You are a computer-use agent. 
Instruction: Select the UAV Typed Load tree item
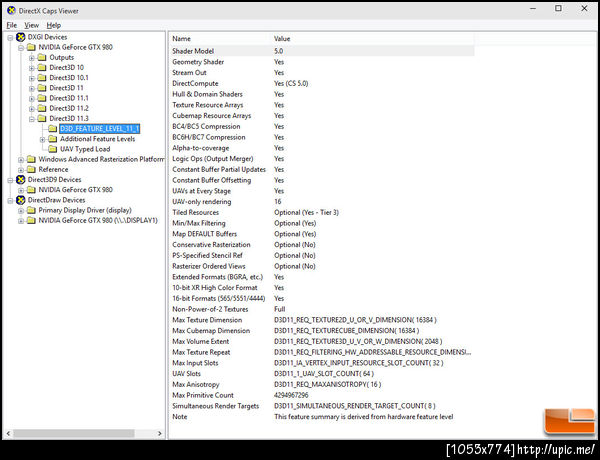85,149
